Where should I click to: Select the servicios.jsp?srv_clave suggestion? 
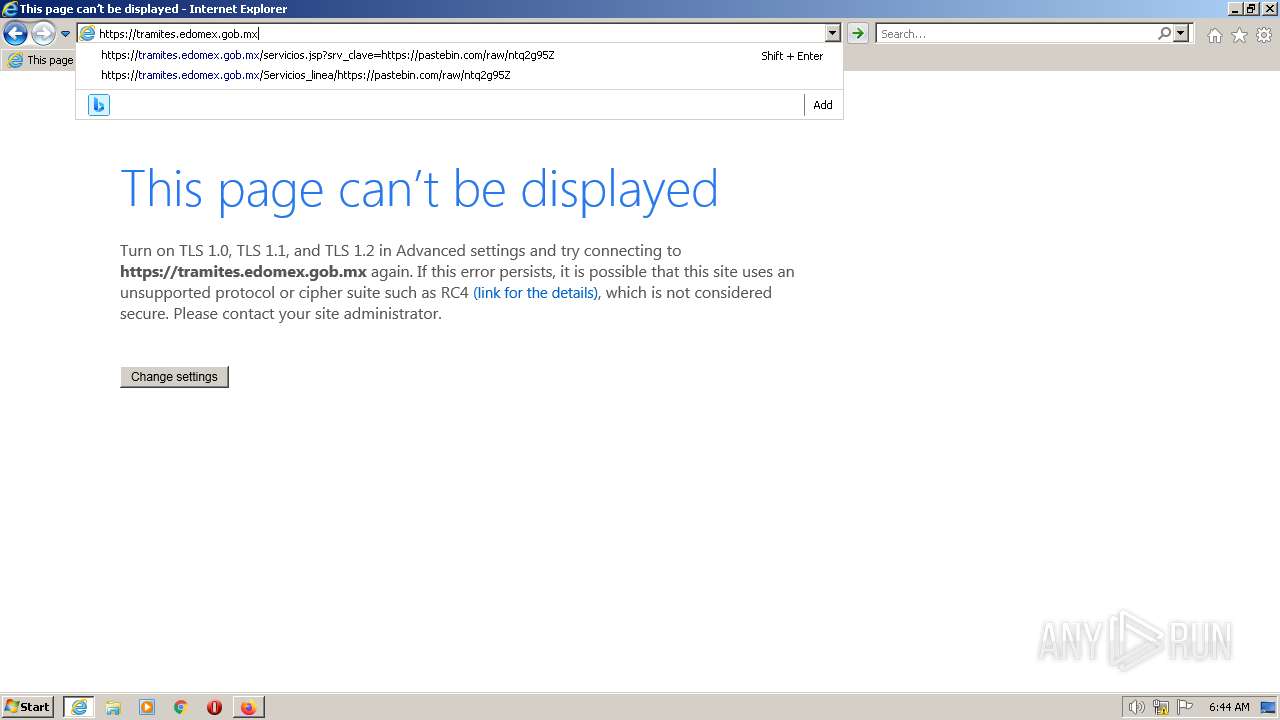459,56
